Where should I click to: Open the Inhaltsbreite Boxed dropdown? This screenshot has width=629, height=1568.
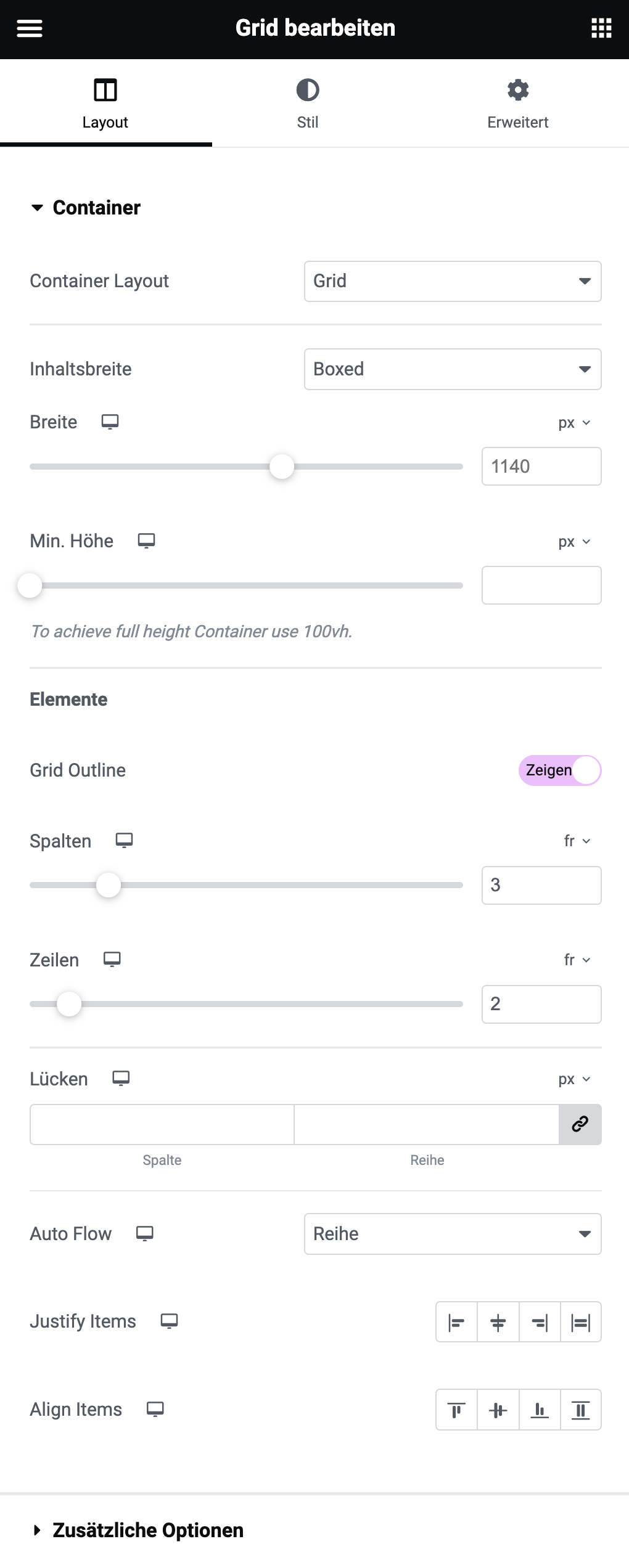coord(453,369)
